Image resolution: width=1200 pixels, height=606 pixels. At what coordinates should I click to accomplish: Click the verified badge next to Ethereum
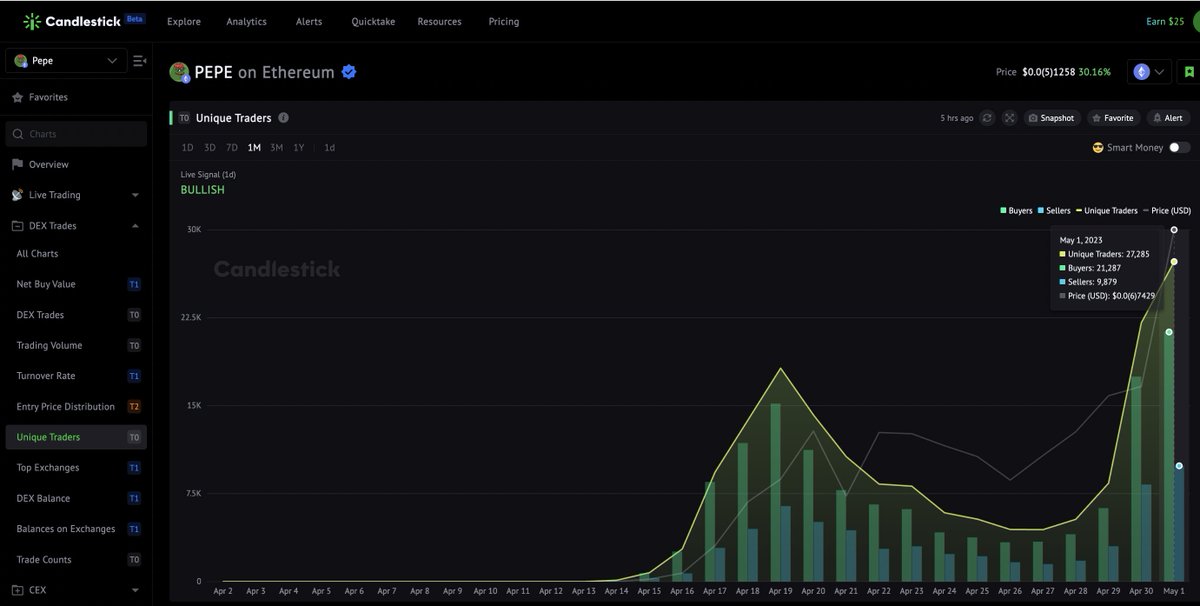(349, 72)
